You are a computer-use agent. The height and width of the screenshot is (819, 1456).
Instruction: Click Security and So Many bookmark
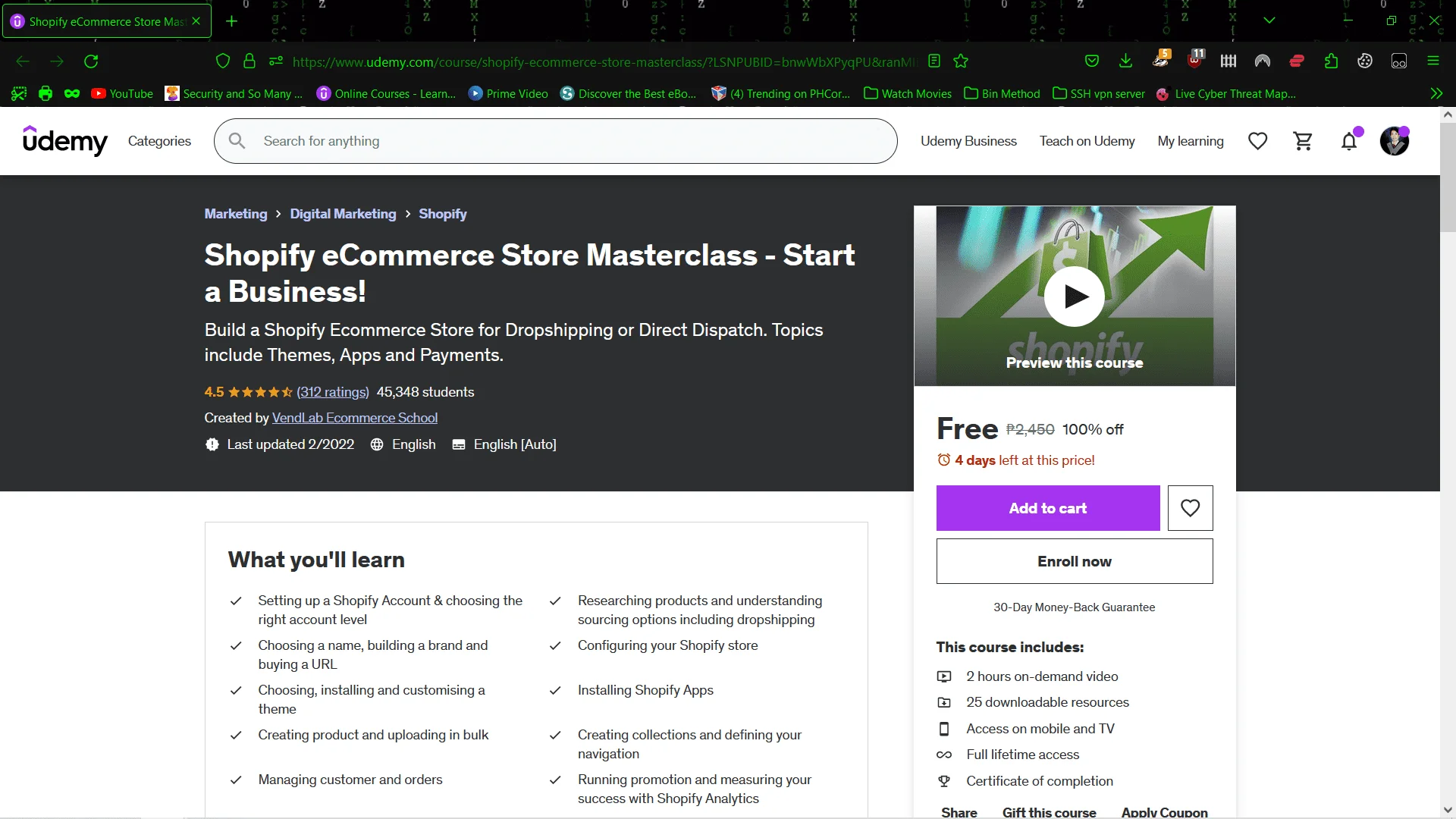coord(234,94)
